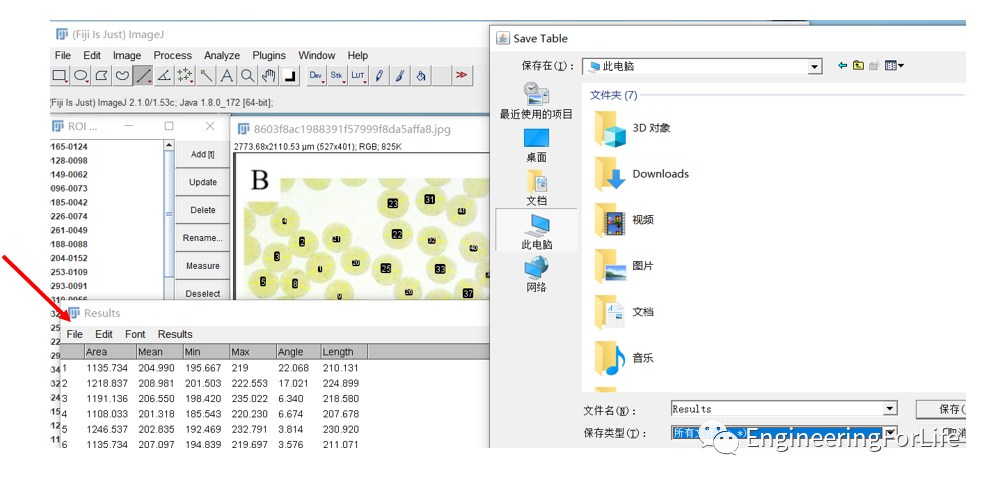Image resolution: width=992 pixels, height=484 pixels.
Task: Open Network (网络) in sidebar
Action: coord(536,275)
